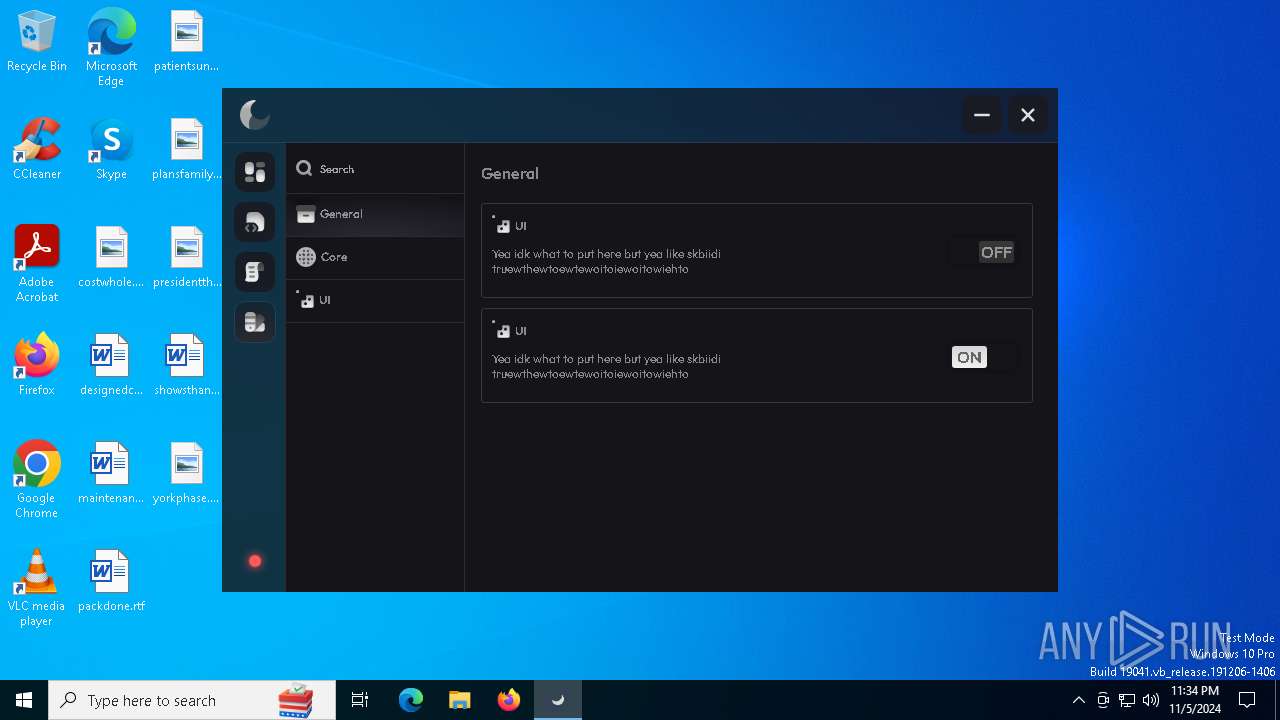Select the settings database sidebar icon
The height and width of the screenshot is (720, 1280).
pyautogui.click(x=255, y=322)
